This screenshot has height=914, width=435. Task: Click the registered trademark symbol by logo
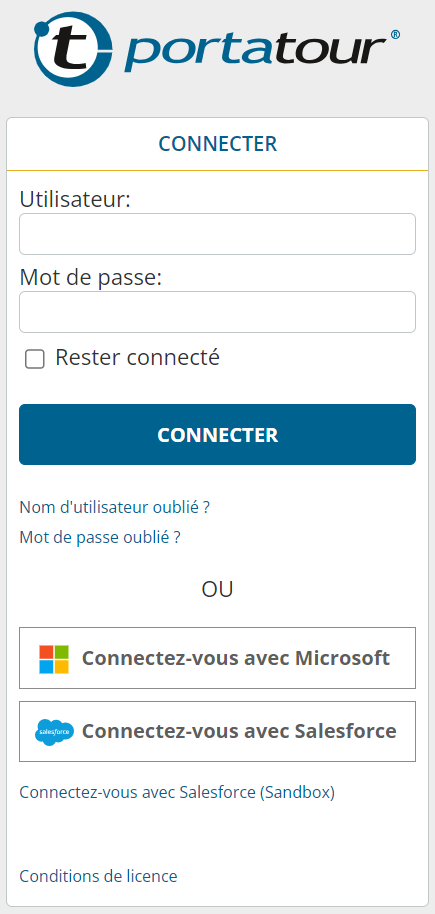(x=395, y=35)
